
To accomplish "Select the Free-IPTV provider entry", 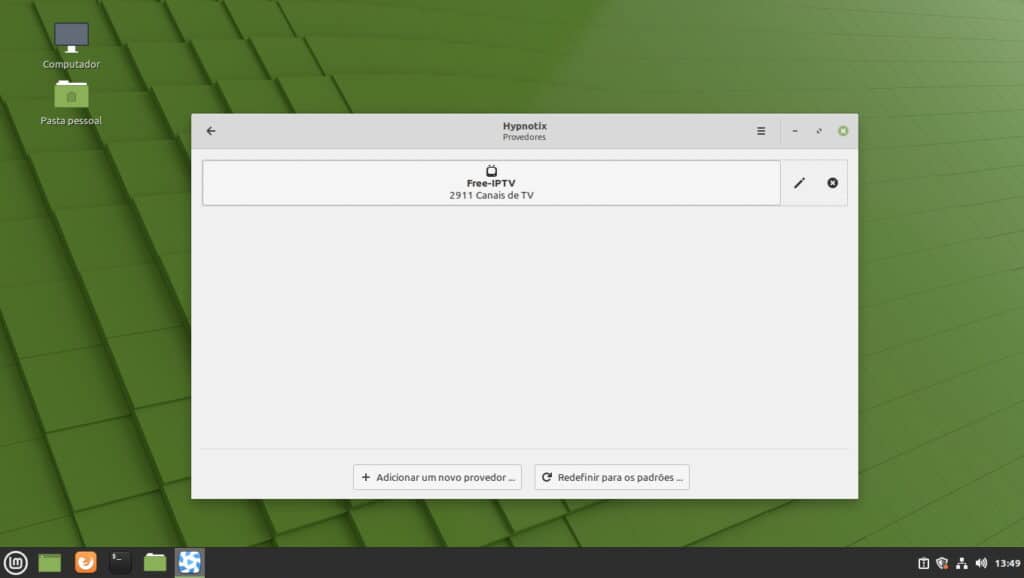I will (491, 183).
